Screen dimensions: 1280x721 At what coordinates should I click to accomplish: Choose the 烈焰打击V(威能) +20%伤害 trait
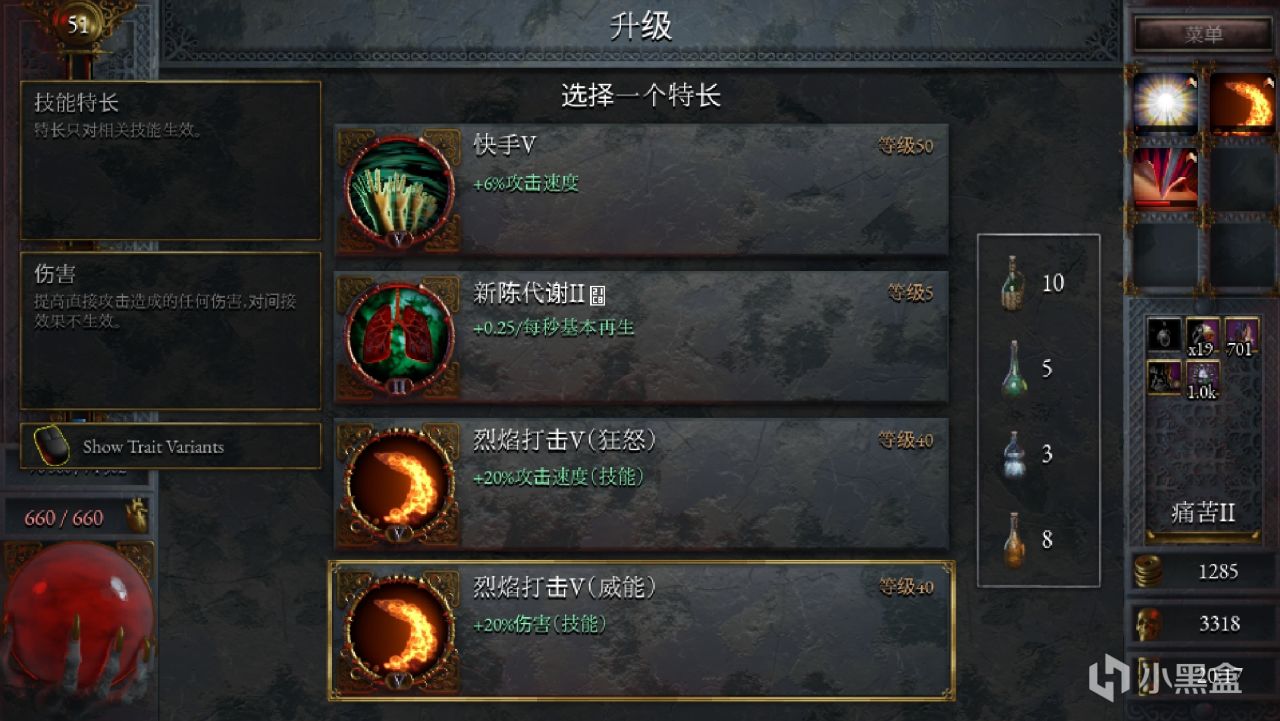coord(642,631)
